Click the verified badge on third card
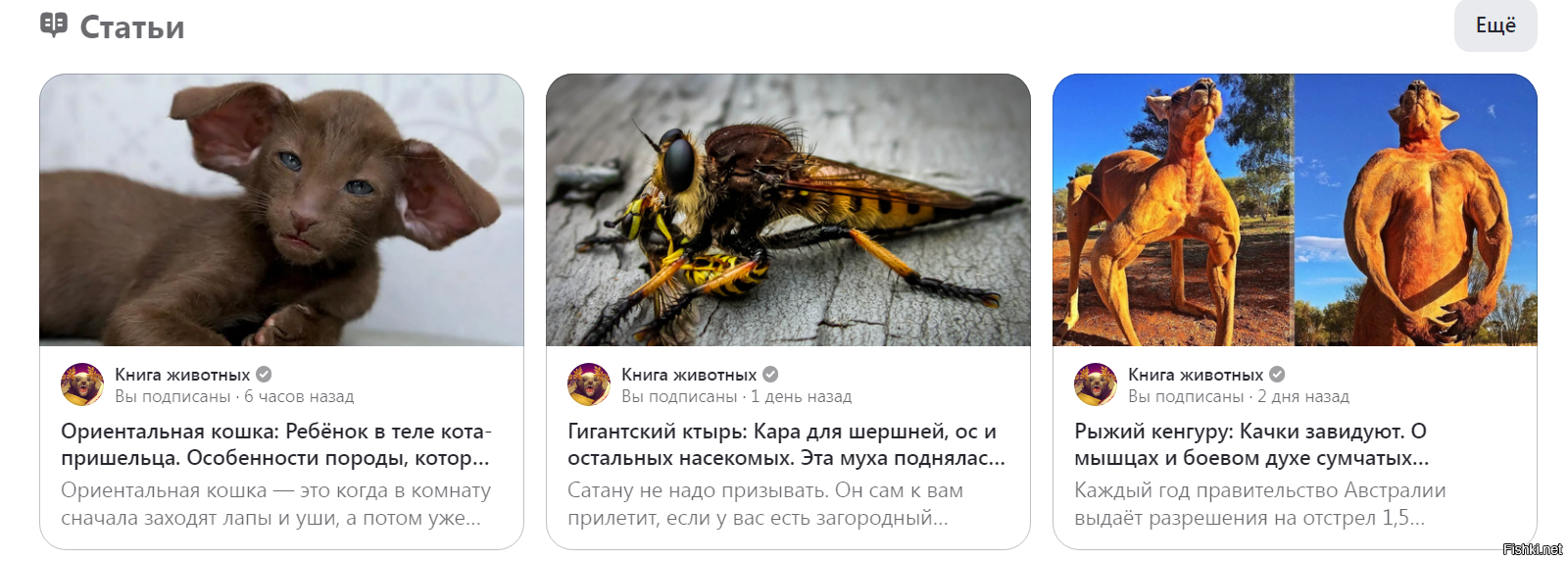 coord(1277,375)
